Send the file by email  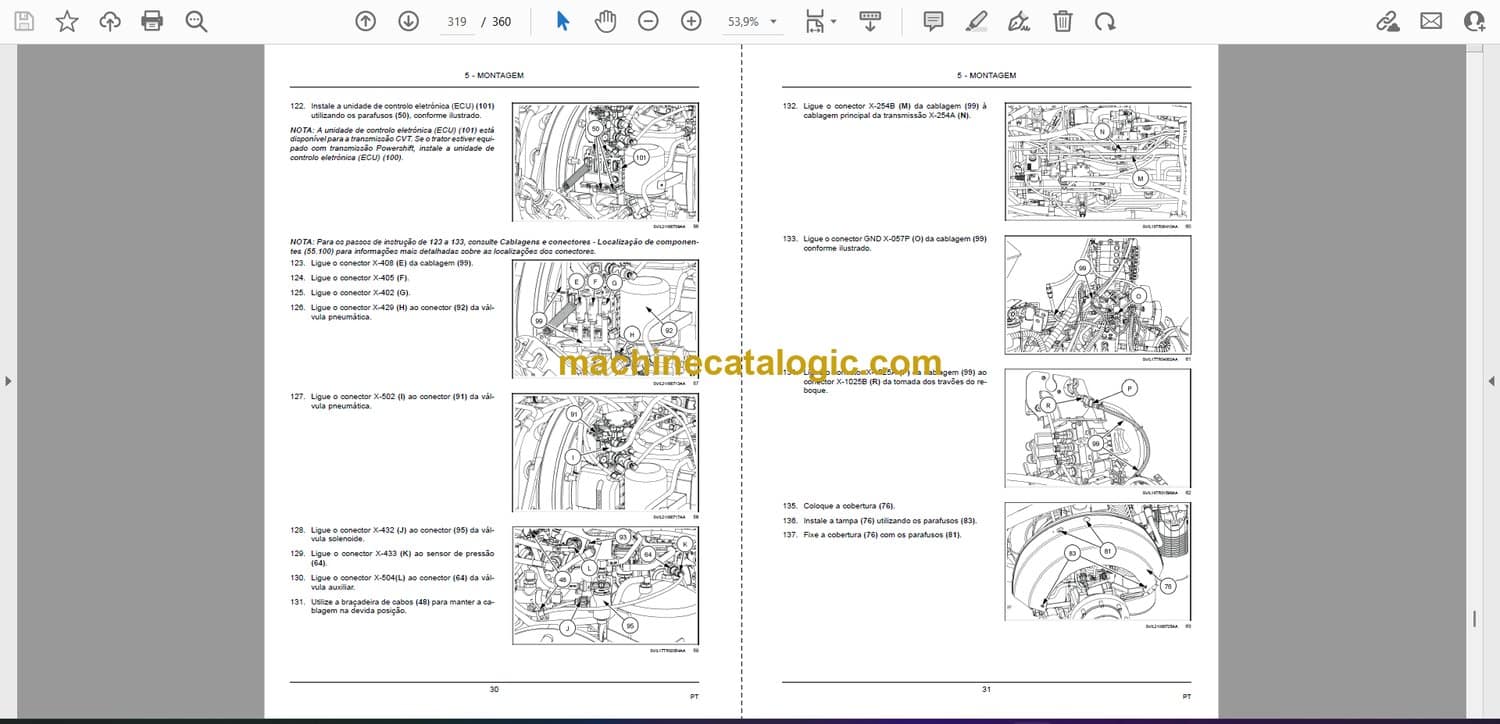tap(1431, 21)
